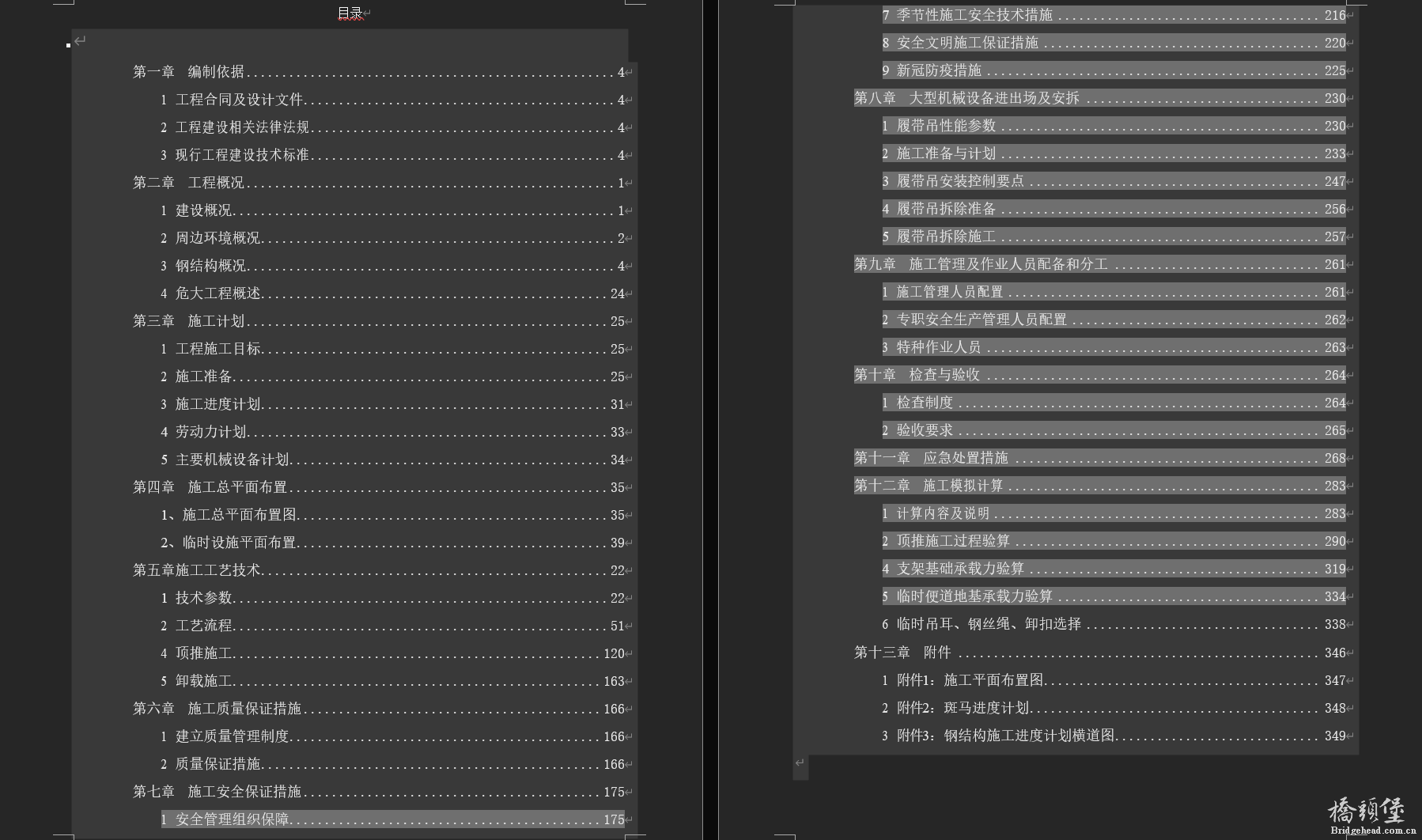This screenshot has width=1422, height=840.
Task: Go to 第七章 施工安全保证措施
Action: (379, 792)
